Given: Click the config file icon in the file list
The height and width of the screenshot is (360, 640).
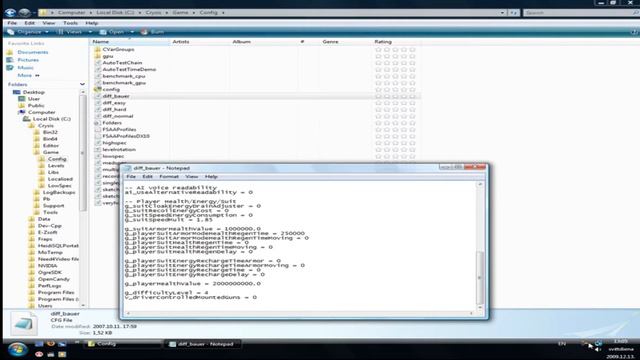Looking at the screenshot, I should coord(97,89).
